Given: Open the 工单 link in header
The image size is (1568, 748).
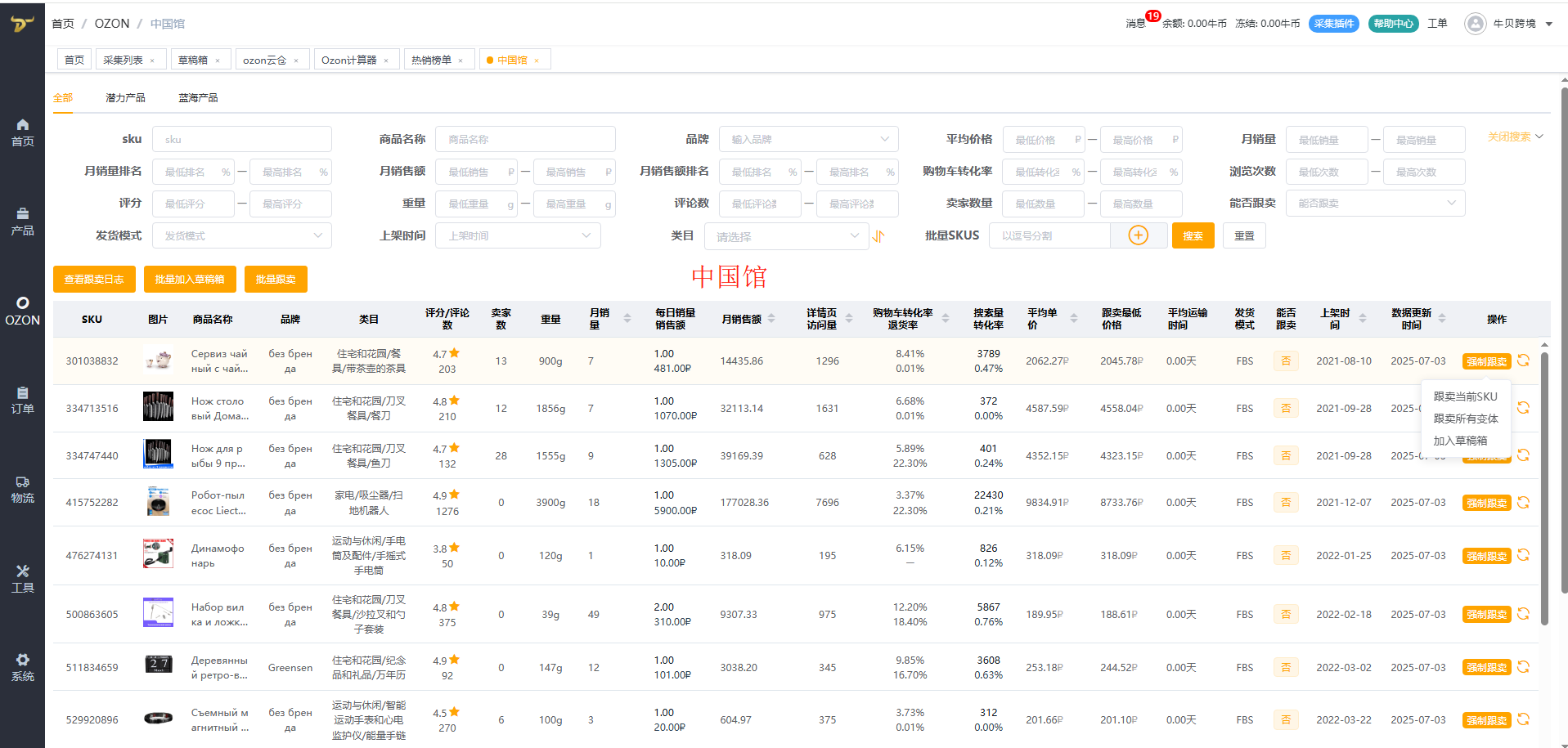Looking at the screenshot, I should click(1437, 24).
